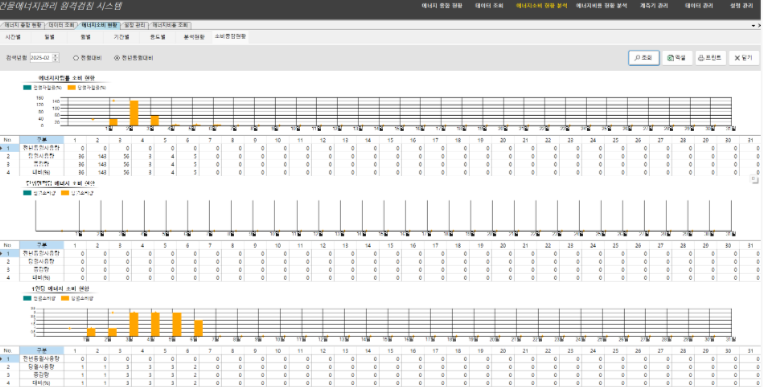763x387 pixels.
Task: Open 에너지 종합 현황 in the dark top menu
Action: (442, 6)
